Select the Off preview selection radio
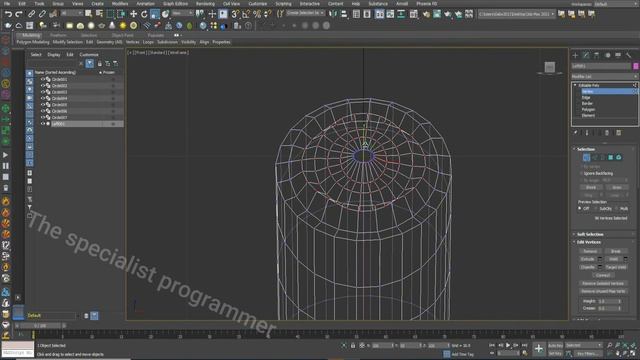The width and height of the screenshot is (640, 360). pyautogui.click(x=580, y=209)
